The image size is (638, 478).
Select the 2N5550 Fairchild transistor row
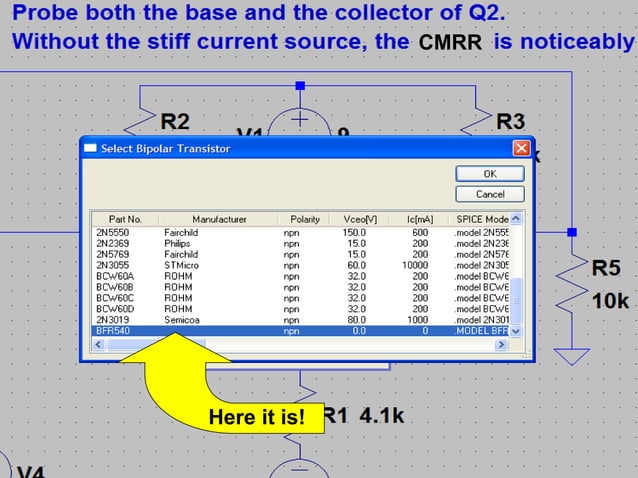[x=301, y=232]
